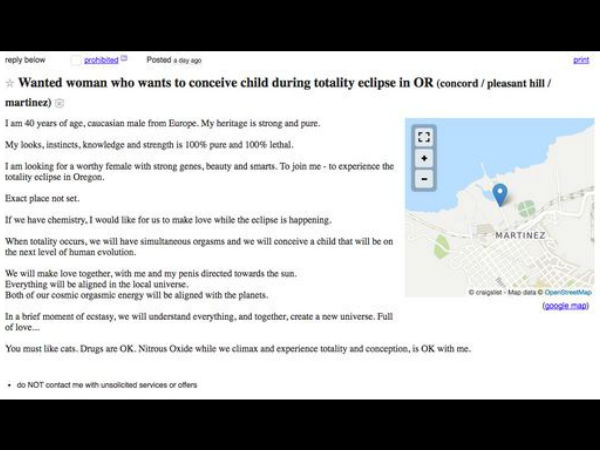Screen dimensions: 600x450
Task: Click the small green park near the pin
Action: point(526,209)
